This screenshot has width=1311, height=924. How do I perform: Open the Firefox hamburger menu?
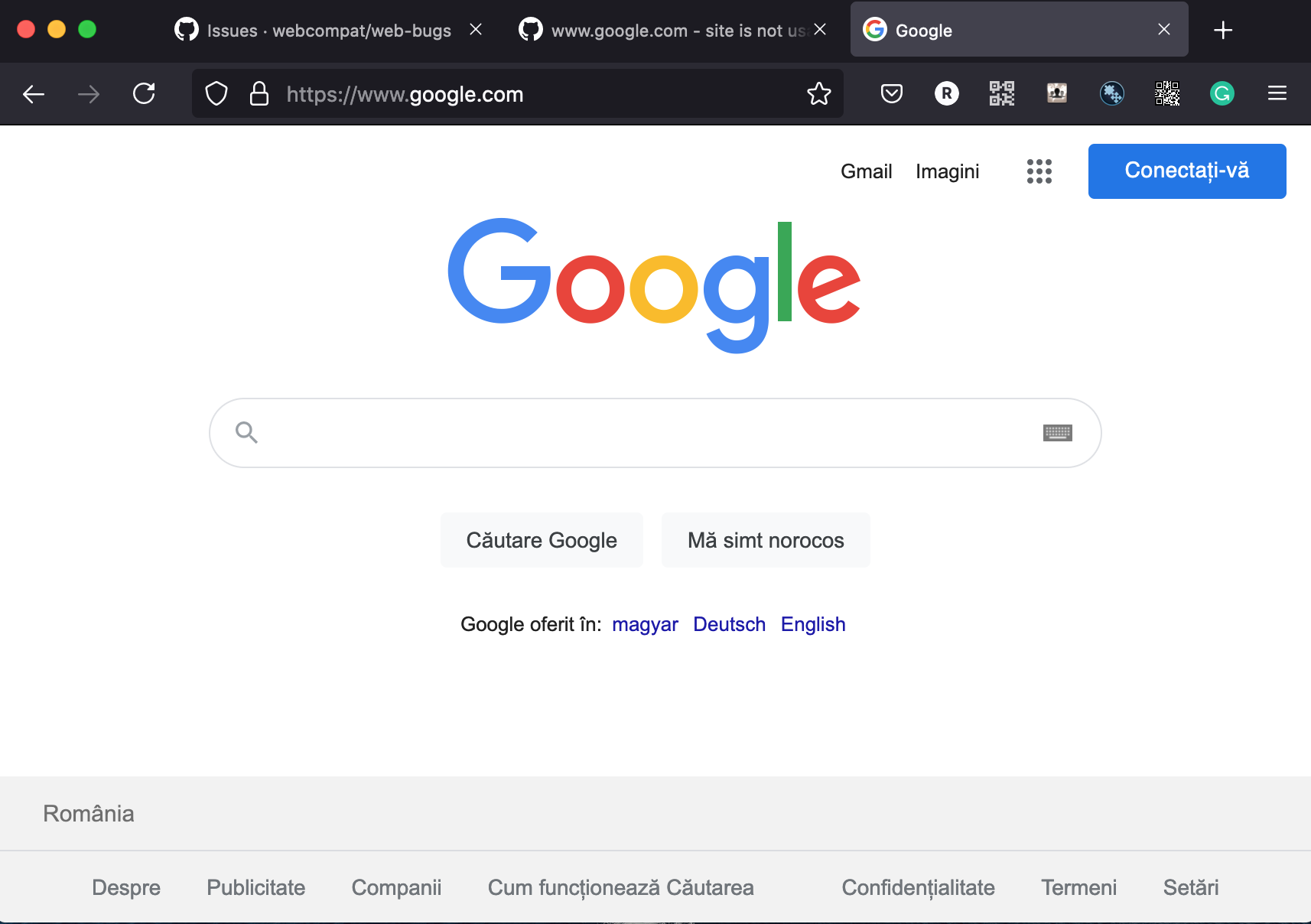pos(1278,93)
